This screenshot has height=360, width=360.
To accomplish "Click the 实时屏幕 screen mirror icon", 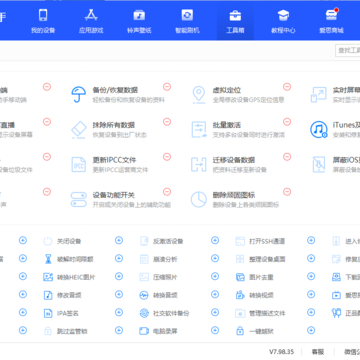I will (x=319, y=95).
